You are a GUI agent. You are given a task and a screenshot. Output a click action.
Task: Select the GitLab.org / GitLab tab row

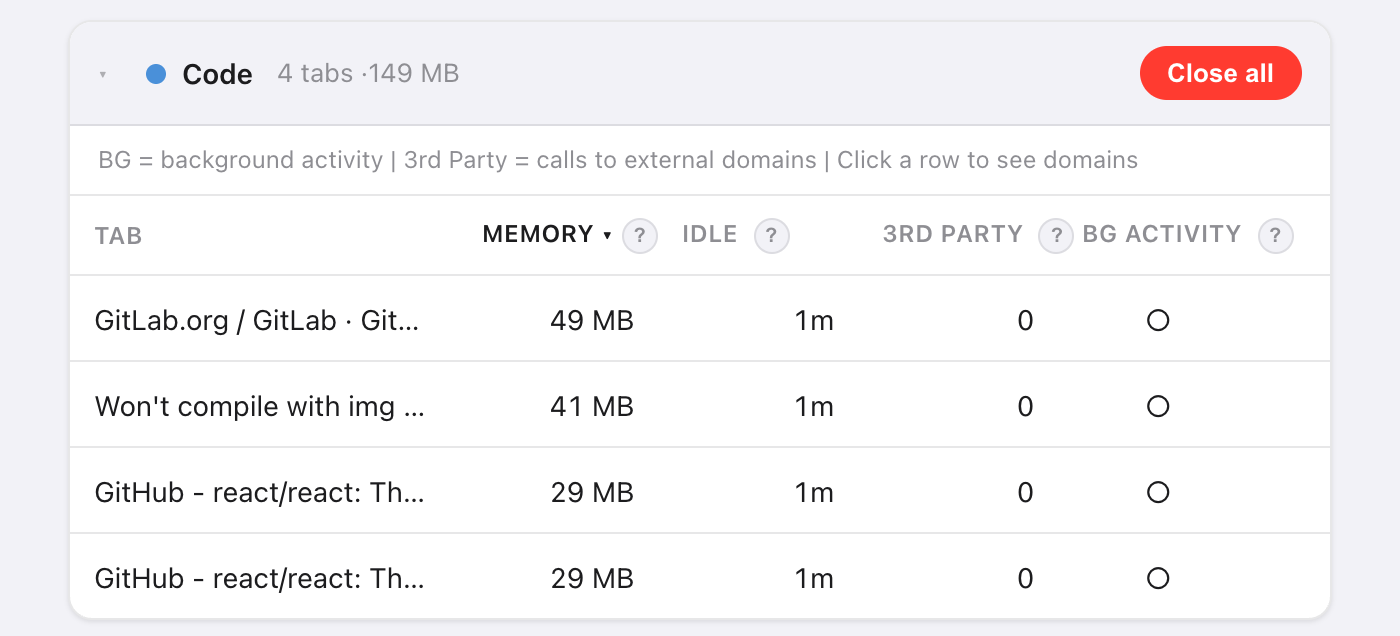(700, 319)
